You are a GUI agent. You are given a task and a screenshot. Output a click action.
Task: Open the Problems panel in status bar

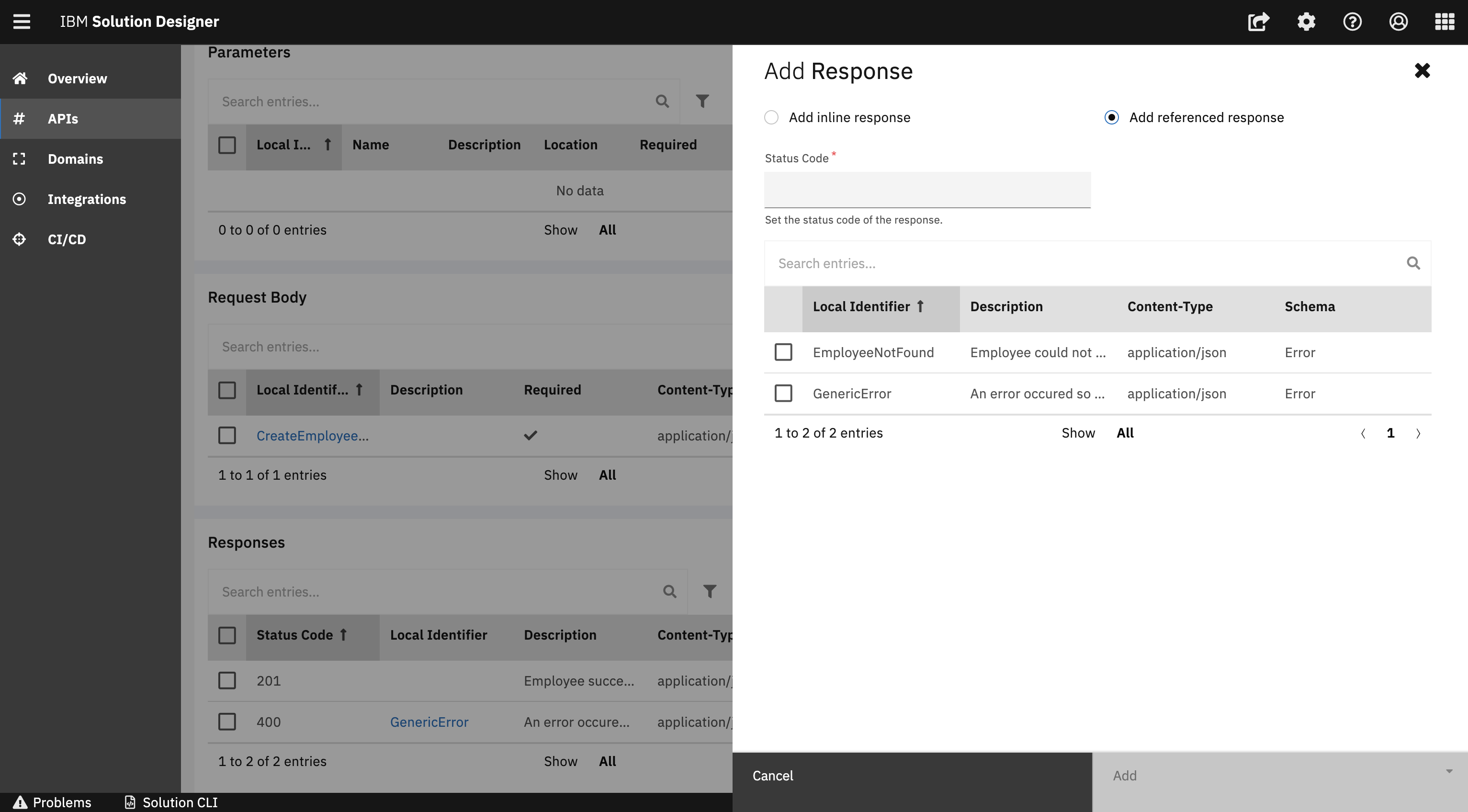[53, 802]
